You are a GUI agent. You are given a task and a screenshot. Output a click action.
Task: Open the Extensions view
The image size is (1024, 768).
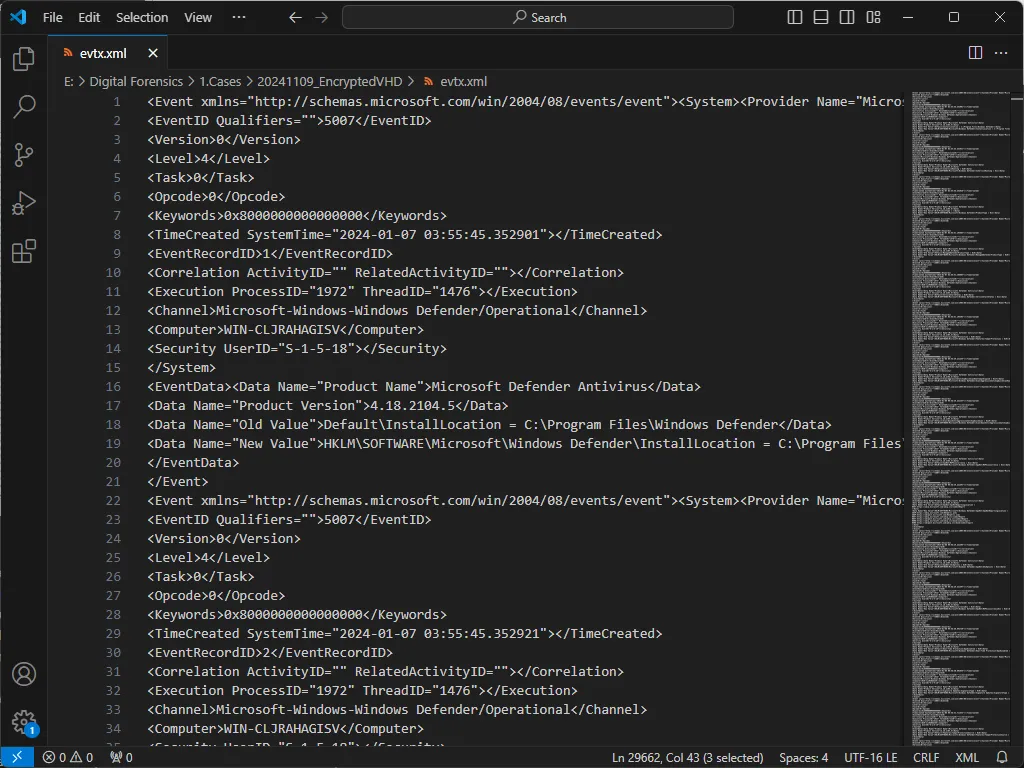(x=24, y=251)
